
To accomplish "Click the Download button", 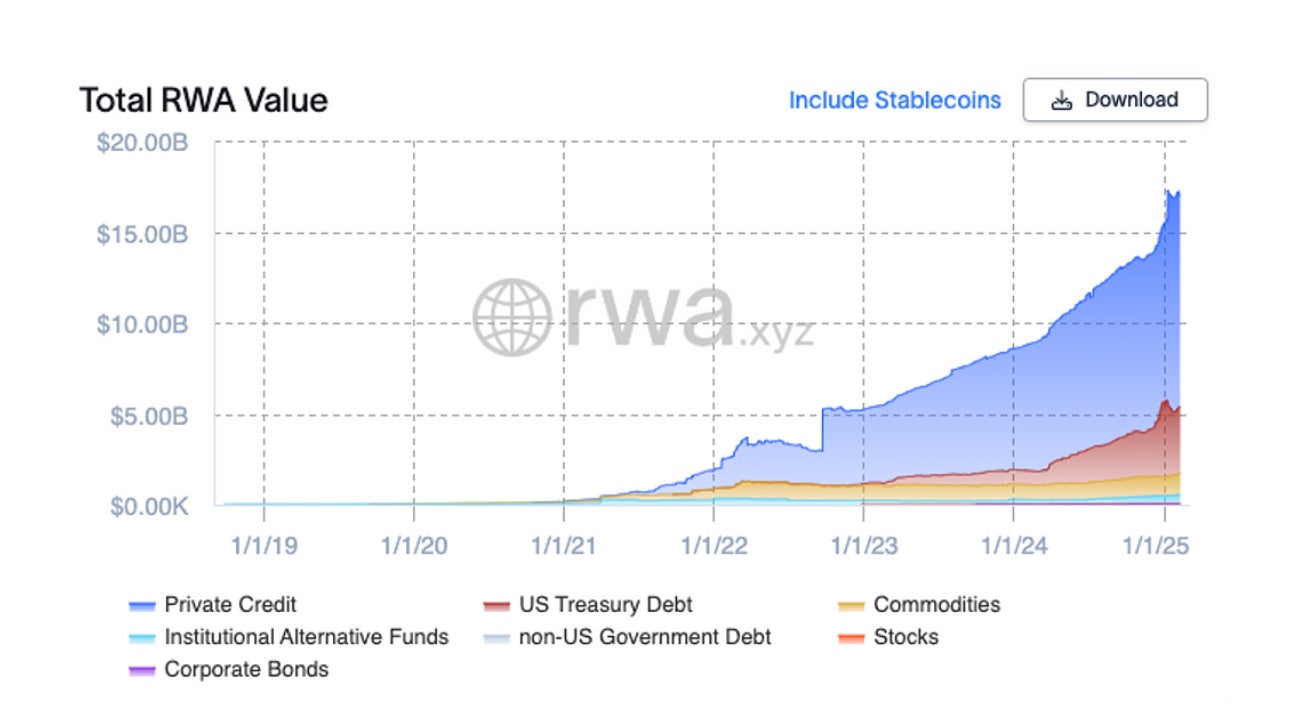I will [1114, 100].
